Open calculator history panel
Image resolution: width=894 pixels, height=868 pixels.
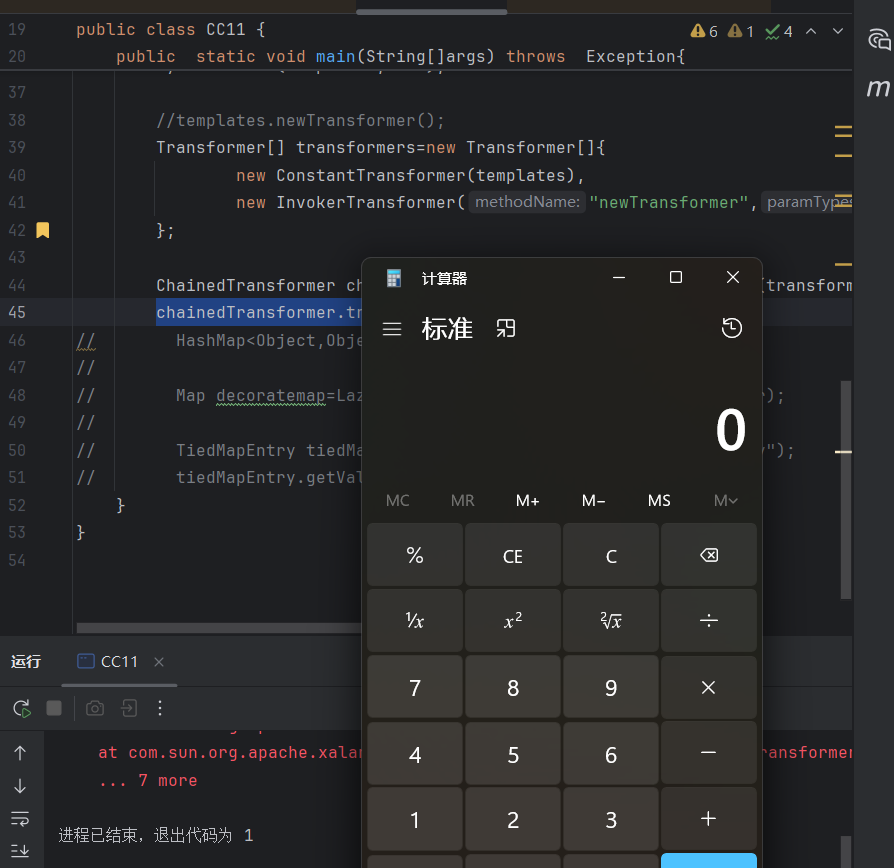click(x=732, y=328)
